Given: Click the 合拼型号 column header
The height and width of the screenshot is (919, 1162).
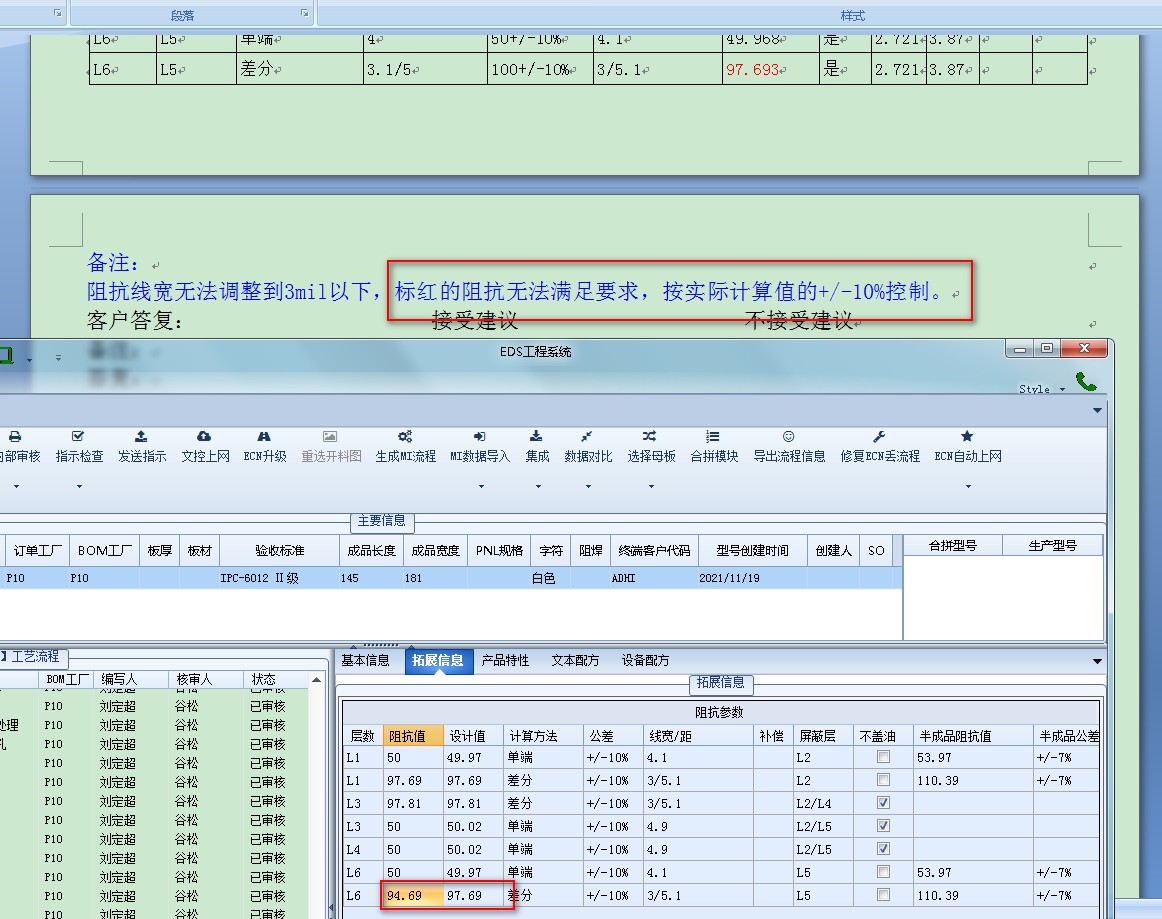Looking at the screenshot, I should (x=953, y=546).
